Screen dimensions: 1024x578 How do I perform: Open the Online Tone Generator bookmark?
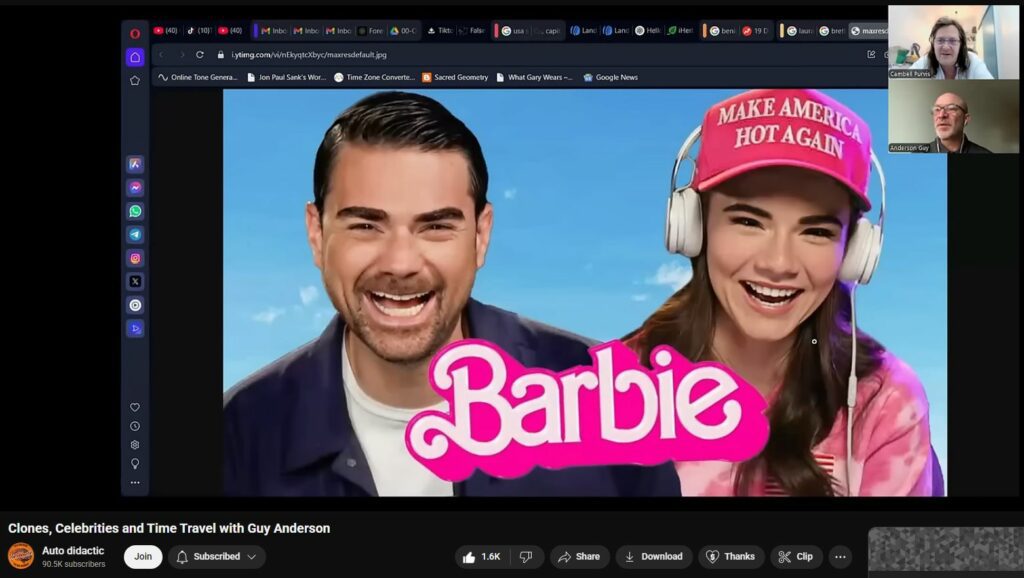pyautogui.click(x=198, y=77)
